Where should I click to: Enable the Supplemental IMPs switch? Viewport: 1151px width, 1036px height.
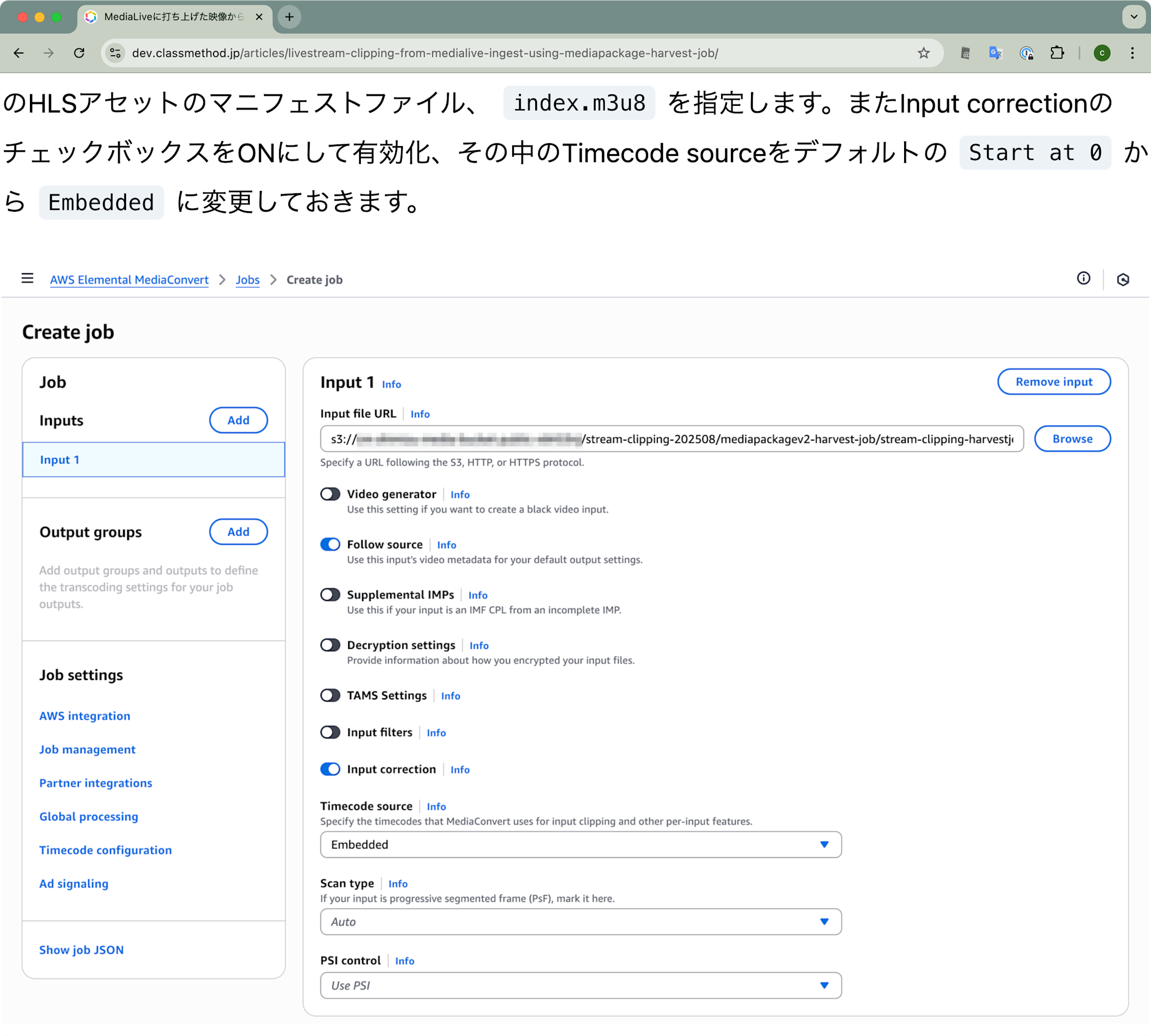330,594
